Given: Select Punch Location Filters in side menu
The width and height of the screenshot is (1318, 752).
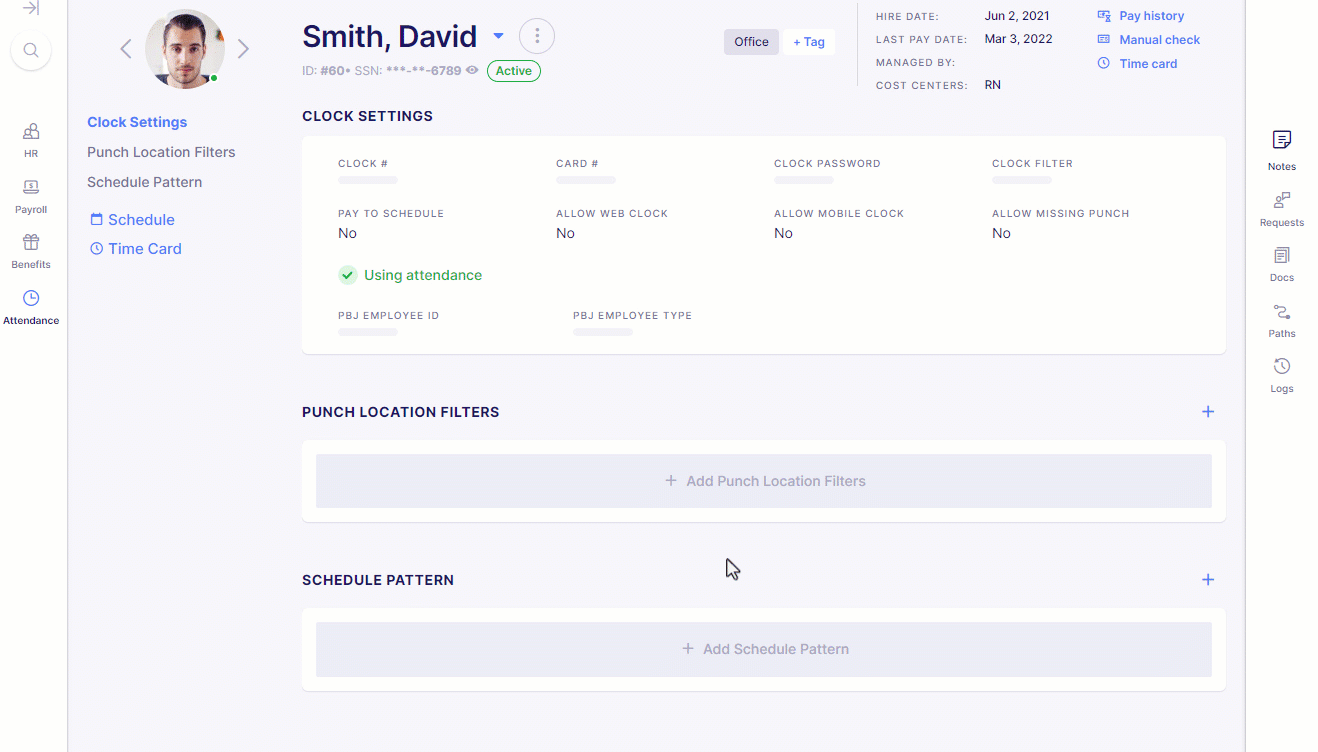Looking at the screenshot, I should (161, 152).
